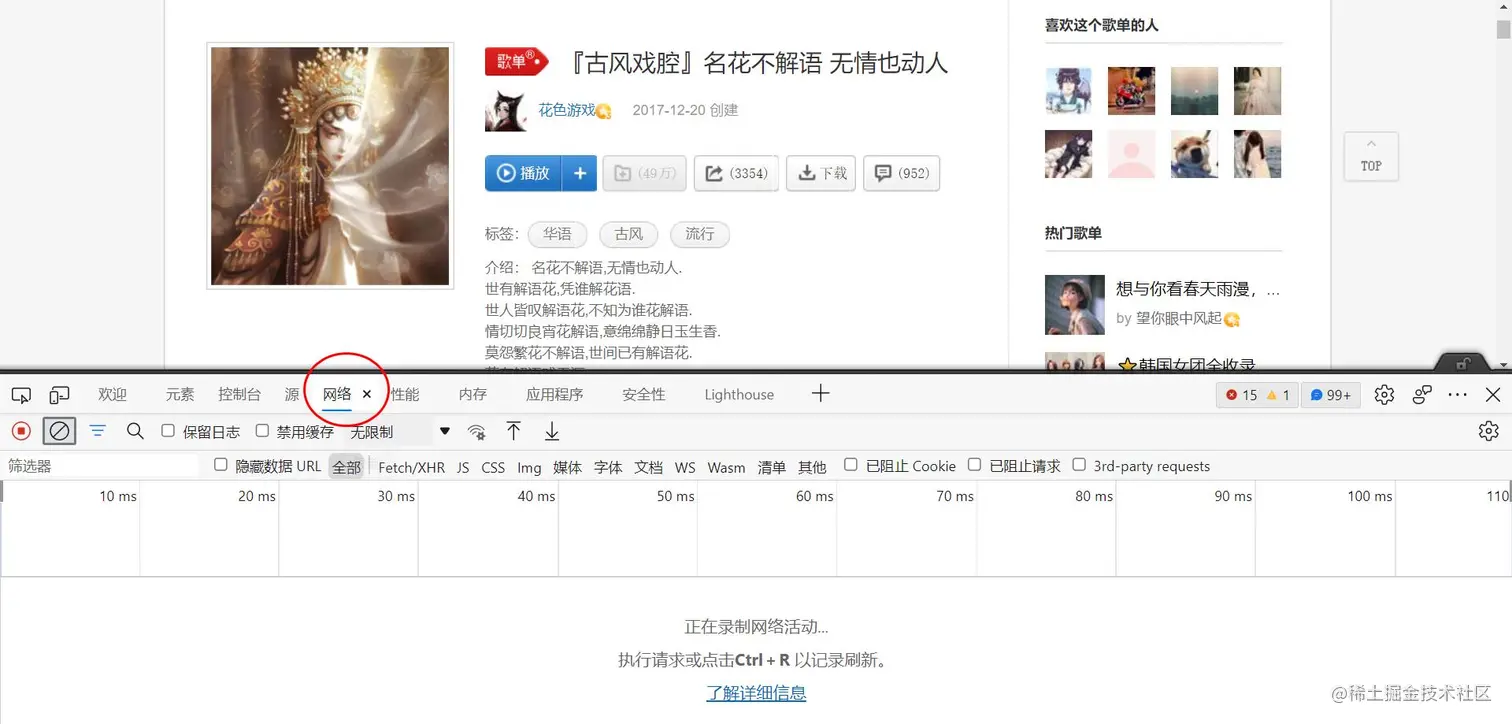
Task: Enable the 保留日志 checkbox
Action: click(167, 430)
